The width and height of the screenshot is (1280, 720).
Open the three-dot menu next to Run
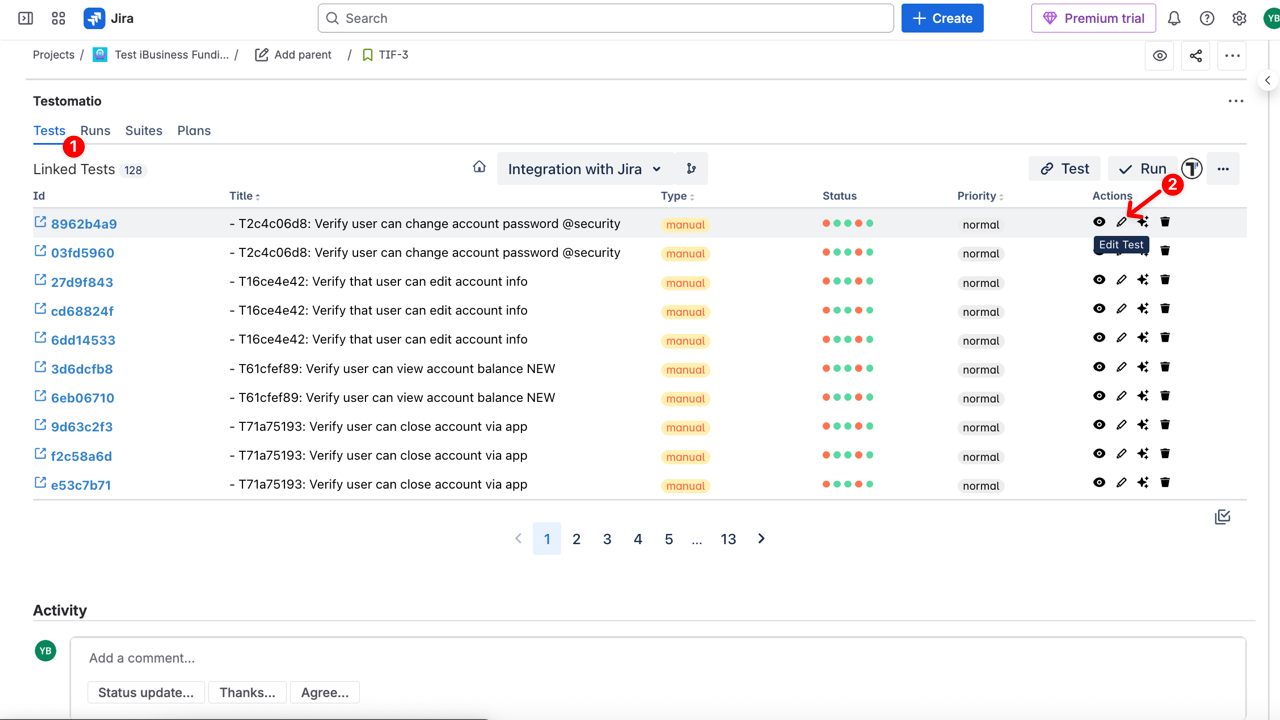coord(1223,169)
